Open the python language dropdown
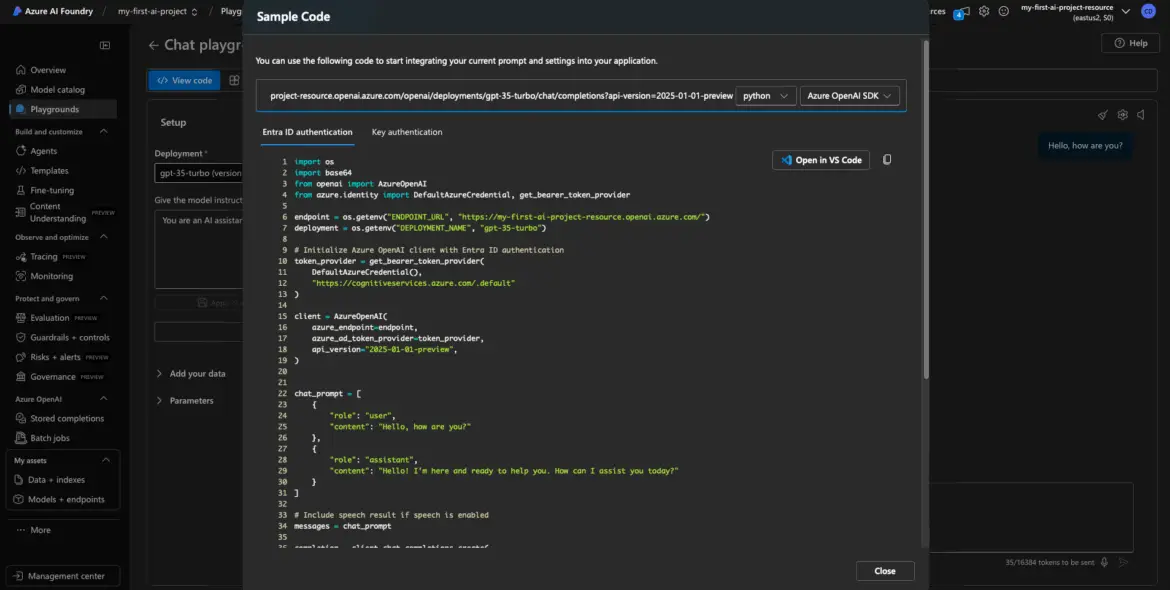 (x=766, y=96)
